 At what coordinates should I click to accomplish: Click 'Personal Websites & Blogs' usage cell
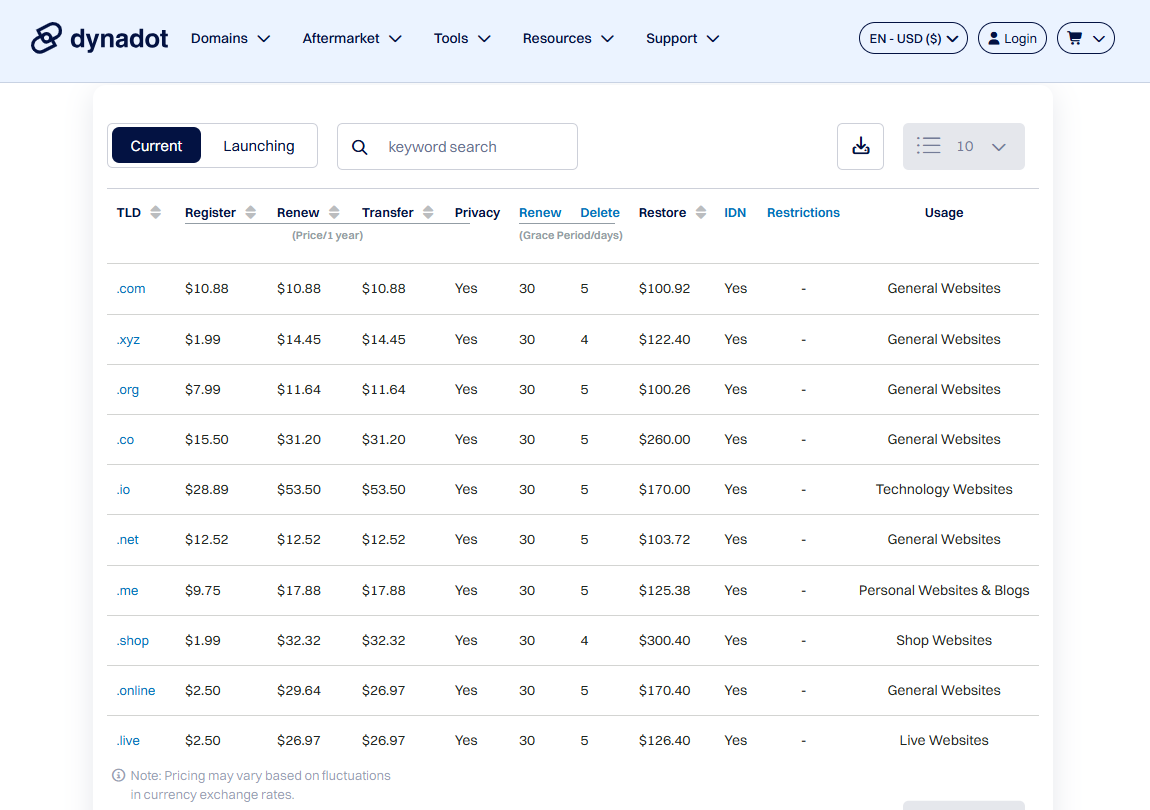[x=944, y=590]
